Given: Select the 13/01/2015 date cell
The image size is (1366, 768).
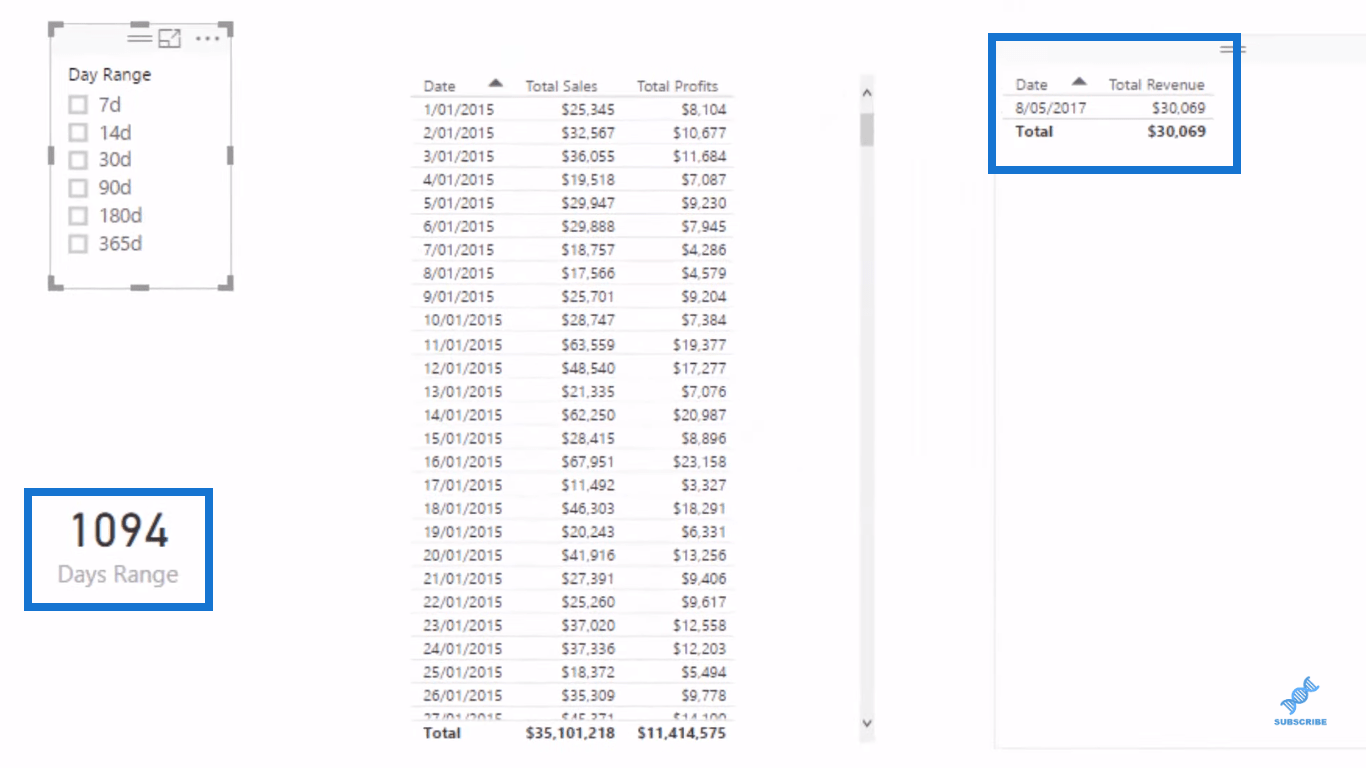Looking at the screenshot, I should [x=462, y=391].
